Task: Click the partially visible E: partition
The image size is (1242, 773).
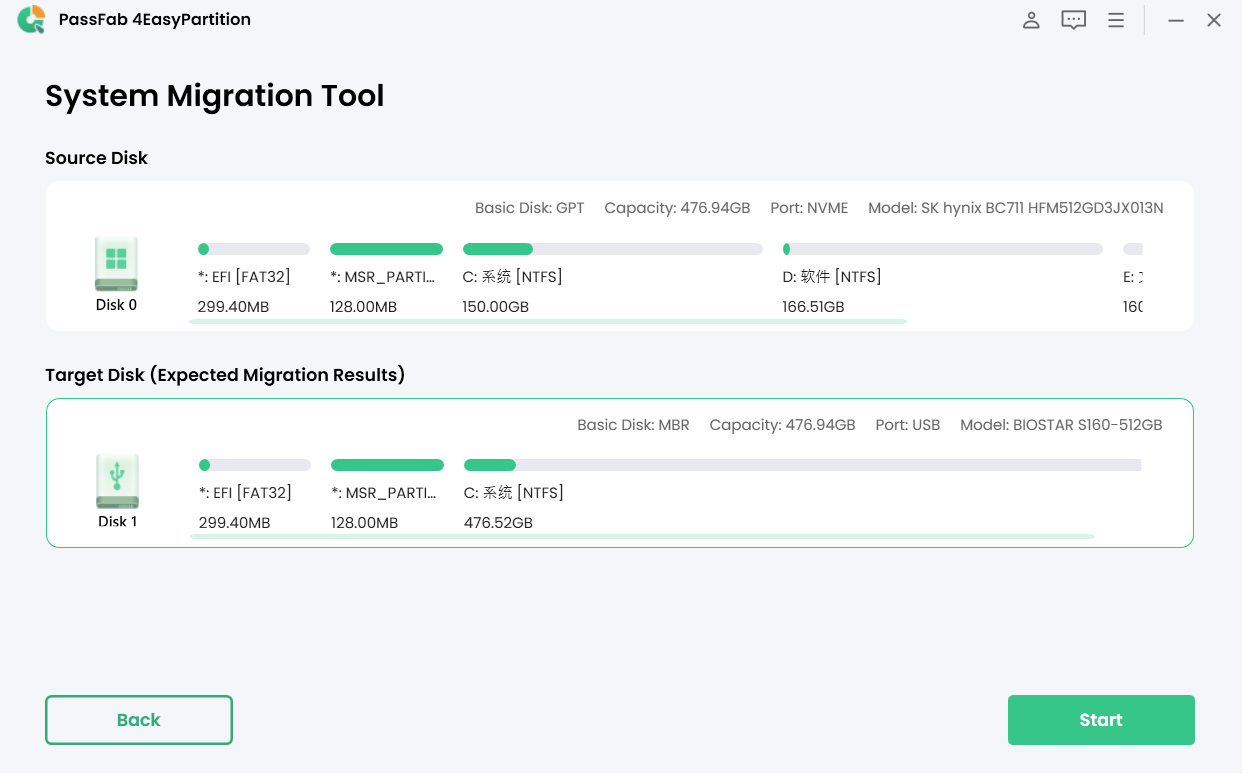Action: pos(1135,276)
